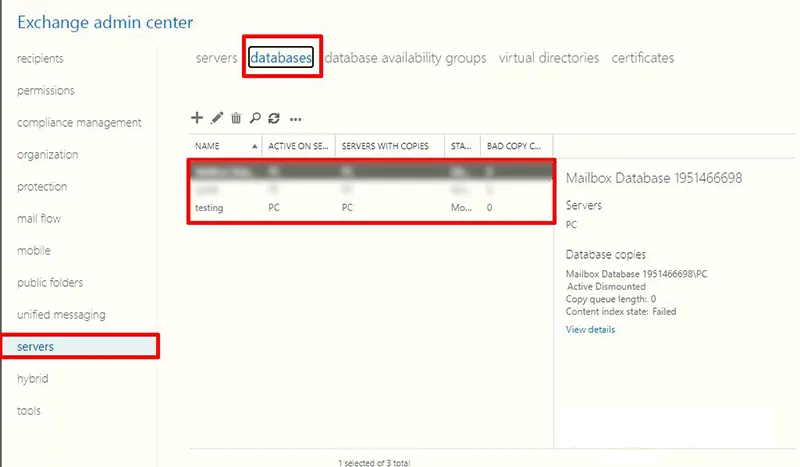
Task: Delete database using trash icon
Action: click(236, 118)
